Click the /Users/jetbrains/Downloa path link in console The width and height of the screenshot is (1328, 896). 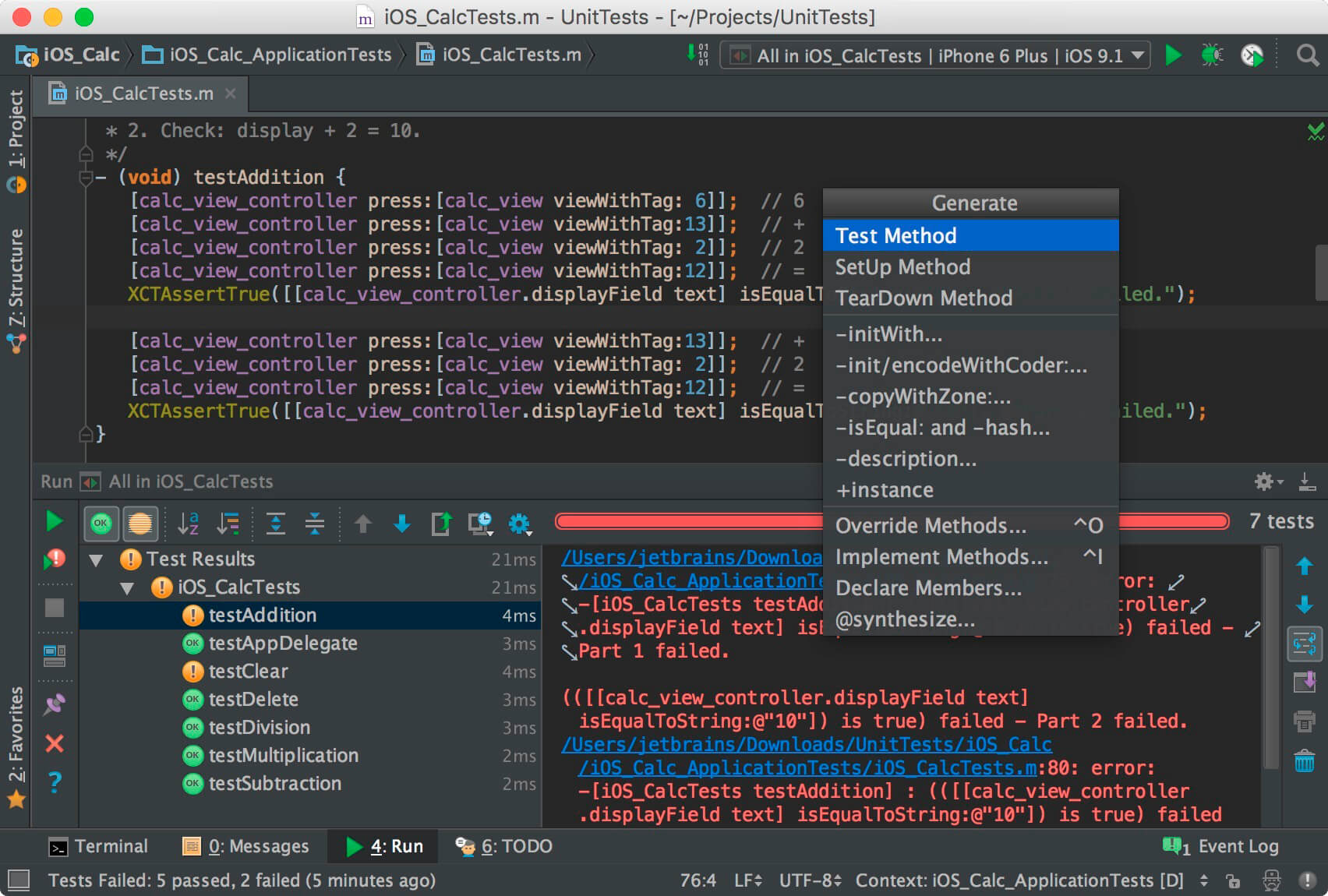click(x=692, y=558)
